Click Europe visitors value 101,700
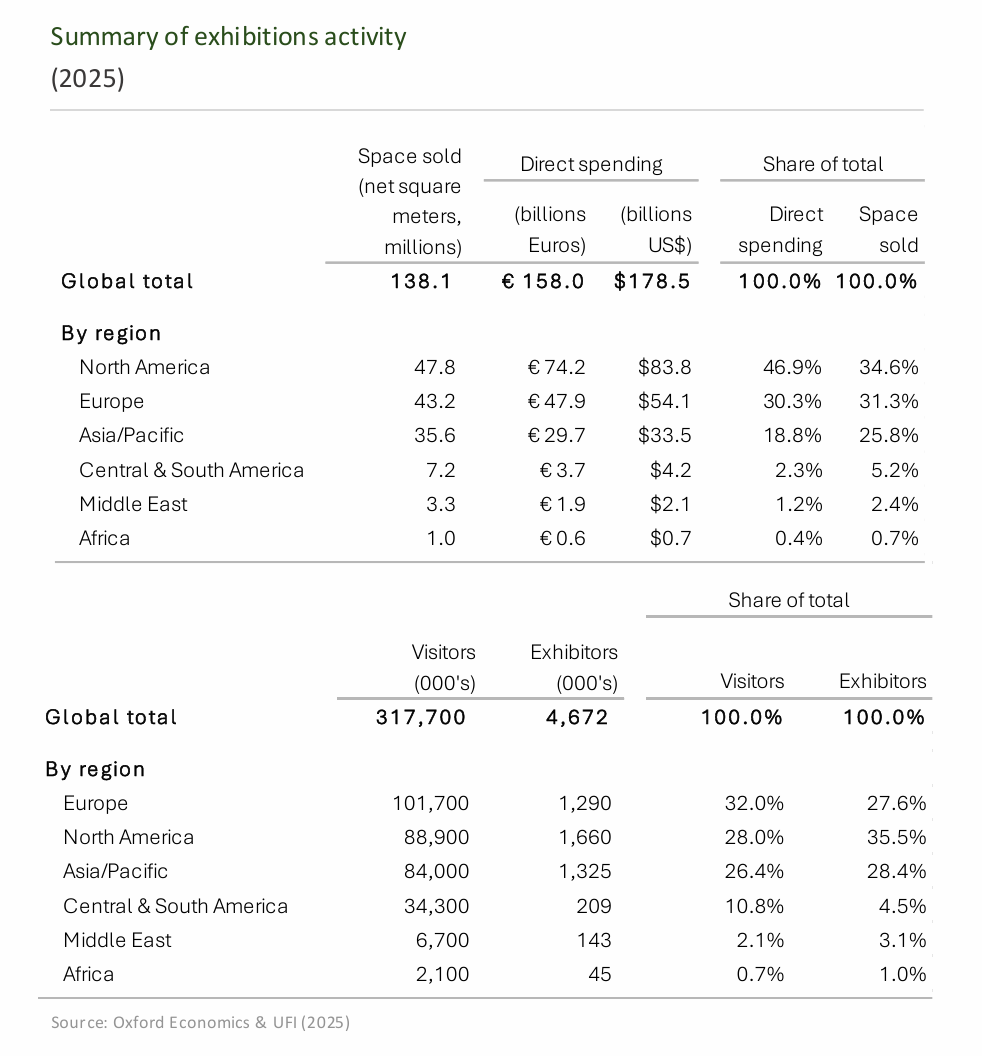The width and height of the screenshot is (982, 1056). pos(430,803)
